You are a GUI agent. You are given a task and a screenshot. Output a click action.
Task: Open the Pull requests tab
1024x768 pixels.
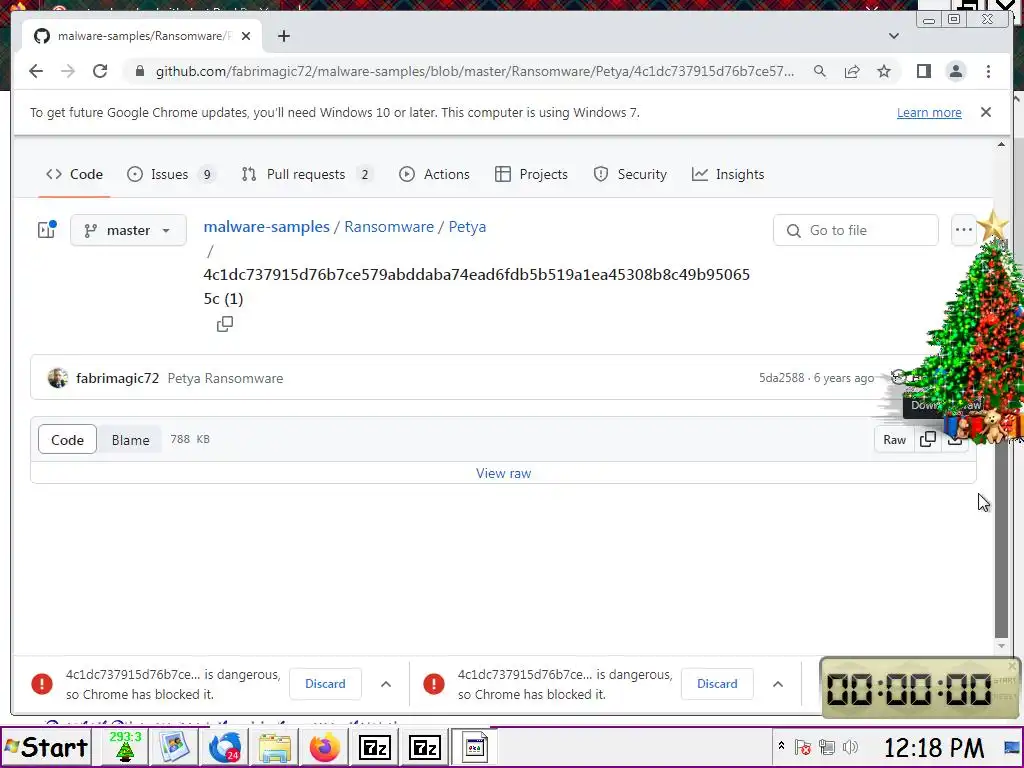click(306, 174)
